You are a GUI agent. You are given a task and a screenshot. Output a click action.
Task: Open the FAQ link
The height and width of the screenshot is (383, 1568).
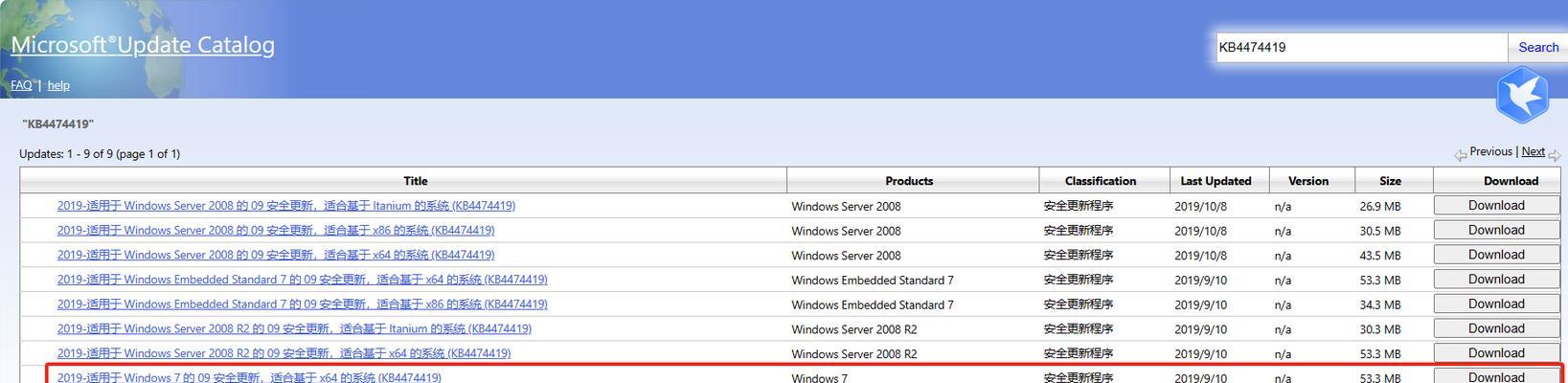tap(21, 85)
